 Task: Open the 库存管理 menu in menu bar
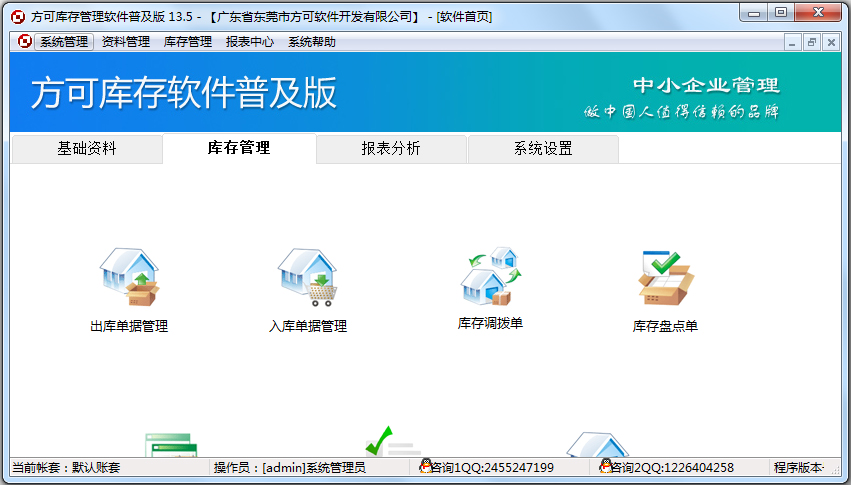[x=188, y=42]
